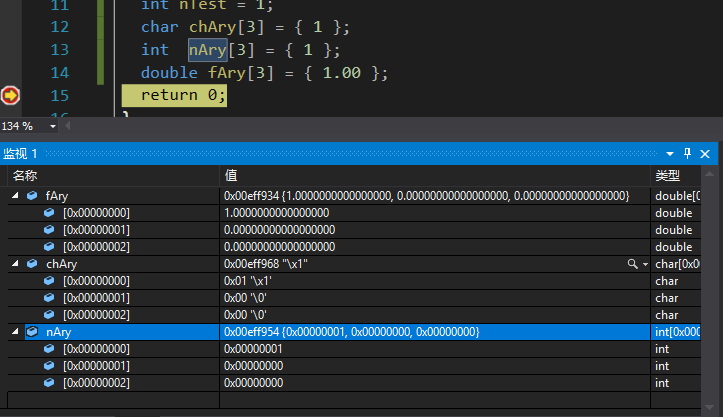Click the chAry identifier on line 12
This screenshot has height=417, width=723.
tap(213, 27)
